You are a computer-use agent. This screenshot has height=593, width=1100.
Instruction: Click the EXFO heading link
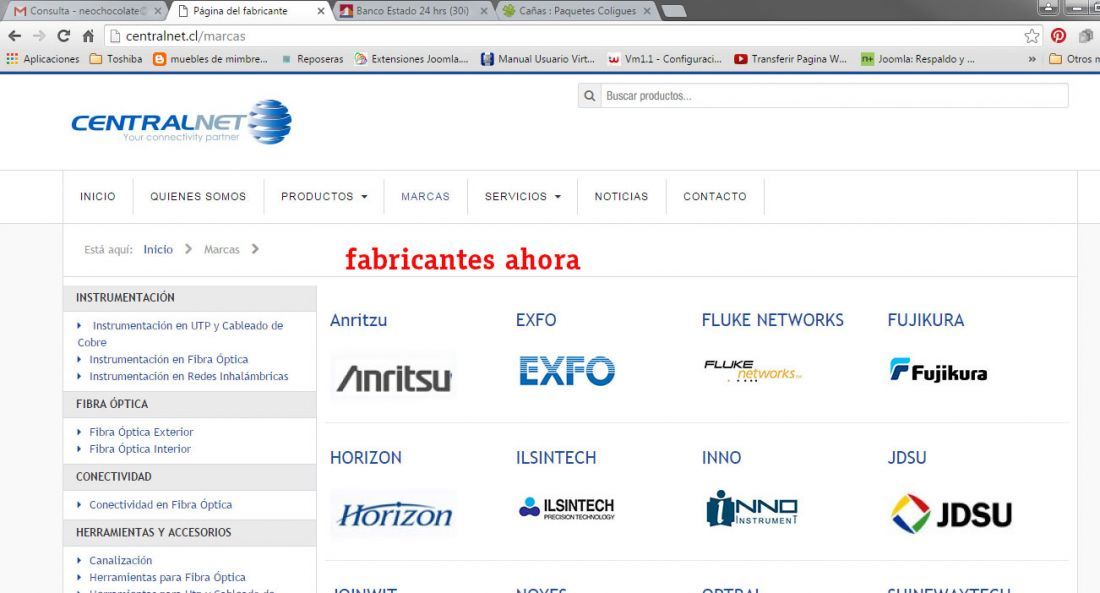tap(536, 320)
